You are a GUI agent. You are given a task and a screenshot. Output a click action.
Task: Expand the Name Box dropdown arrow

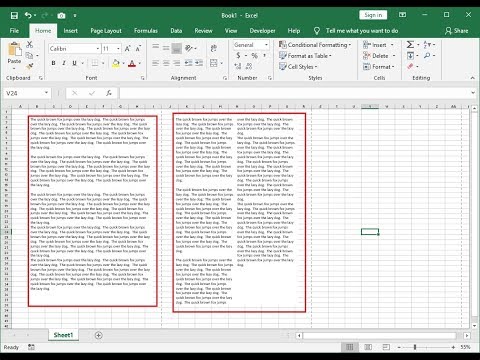click(x=46, y=93)
